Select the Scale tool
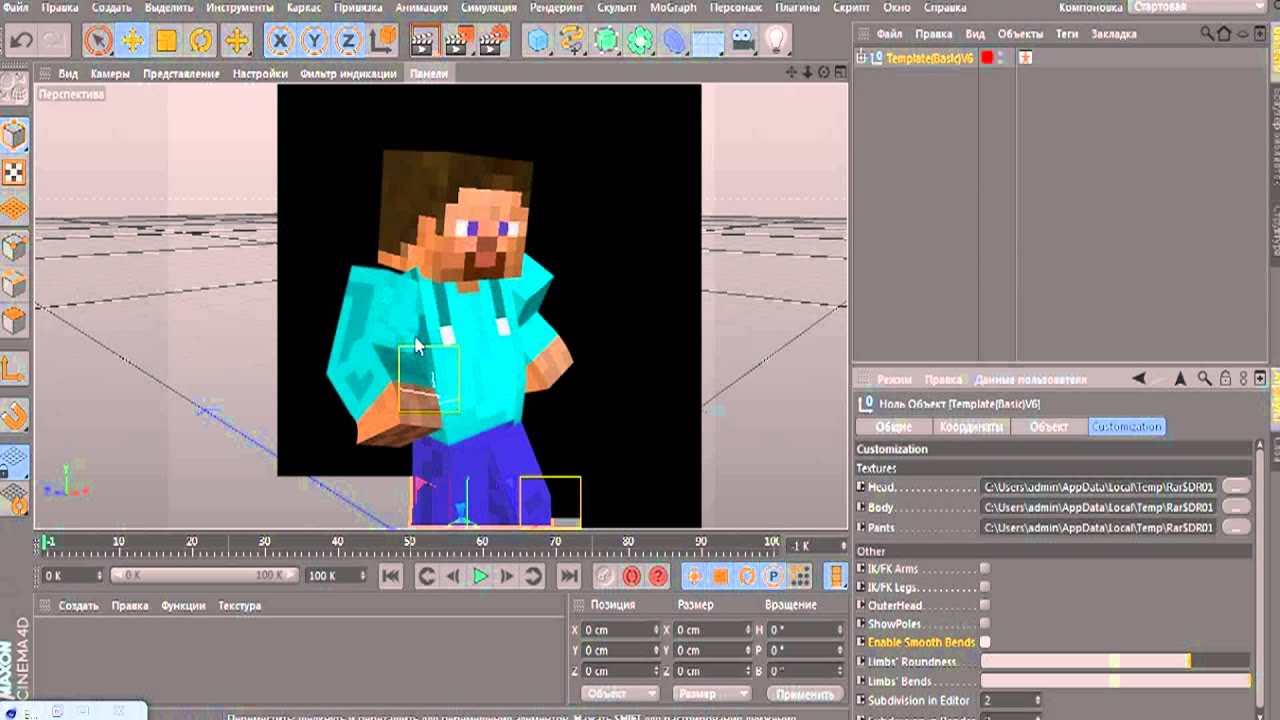Image resolution: width=1280 pixels, height=720 pixels. [x=166, y=41]
